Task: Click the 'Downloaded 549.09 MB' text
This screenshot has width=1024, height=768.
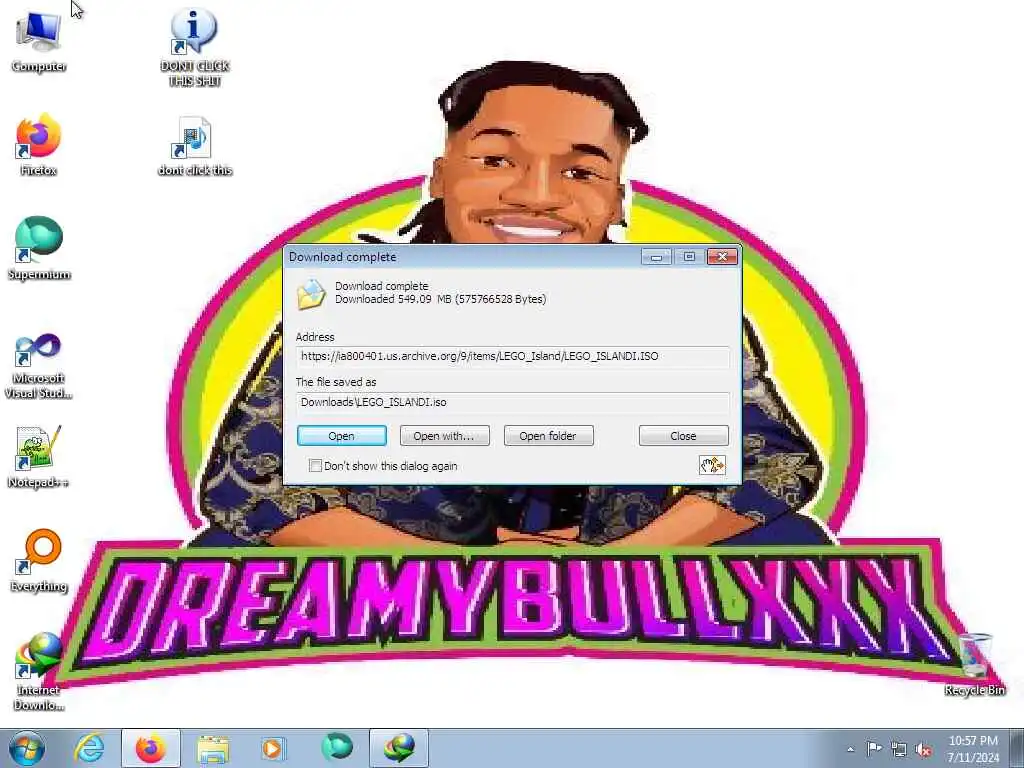Action: pyautogui.click(x=441, y=299)
